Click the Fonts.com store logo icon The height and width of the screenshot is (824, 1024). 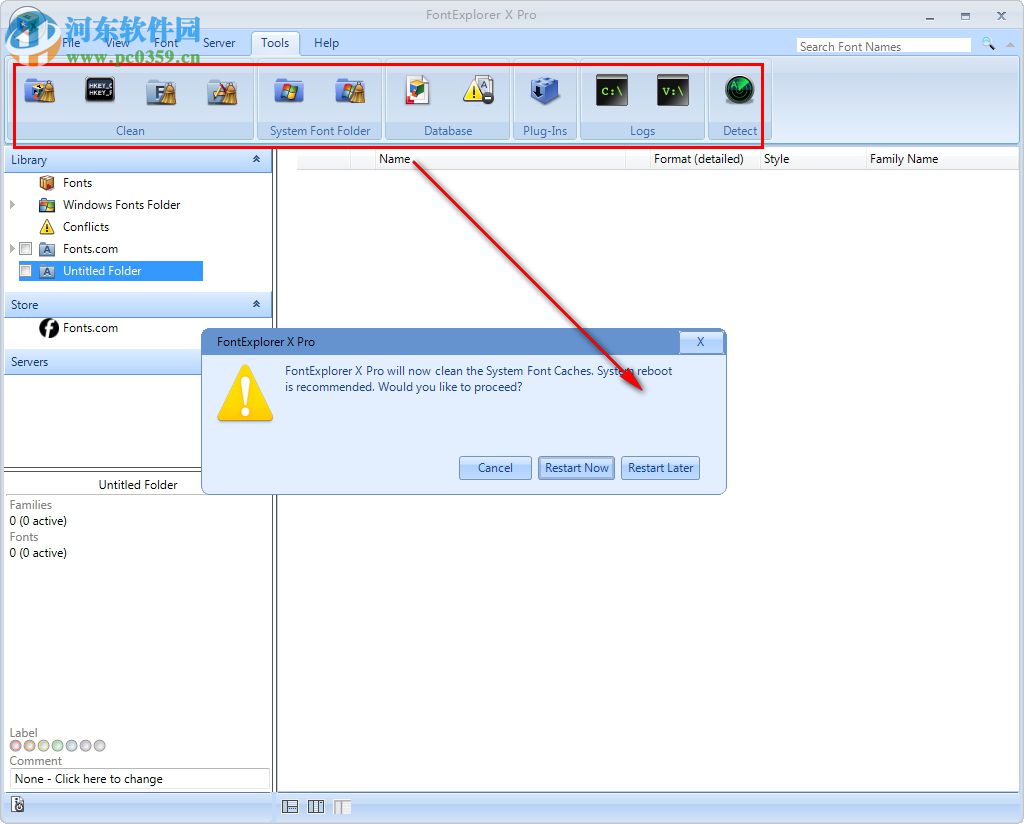point(49,328)
